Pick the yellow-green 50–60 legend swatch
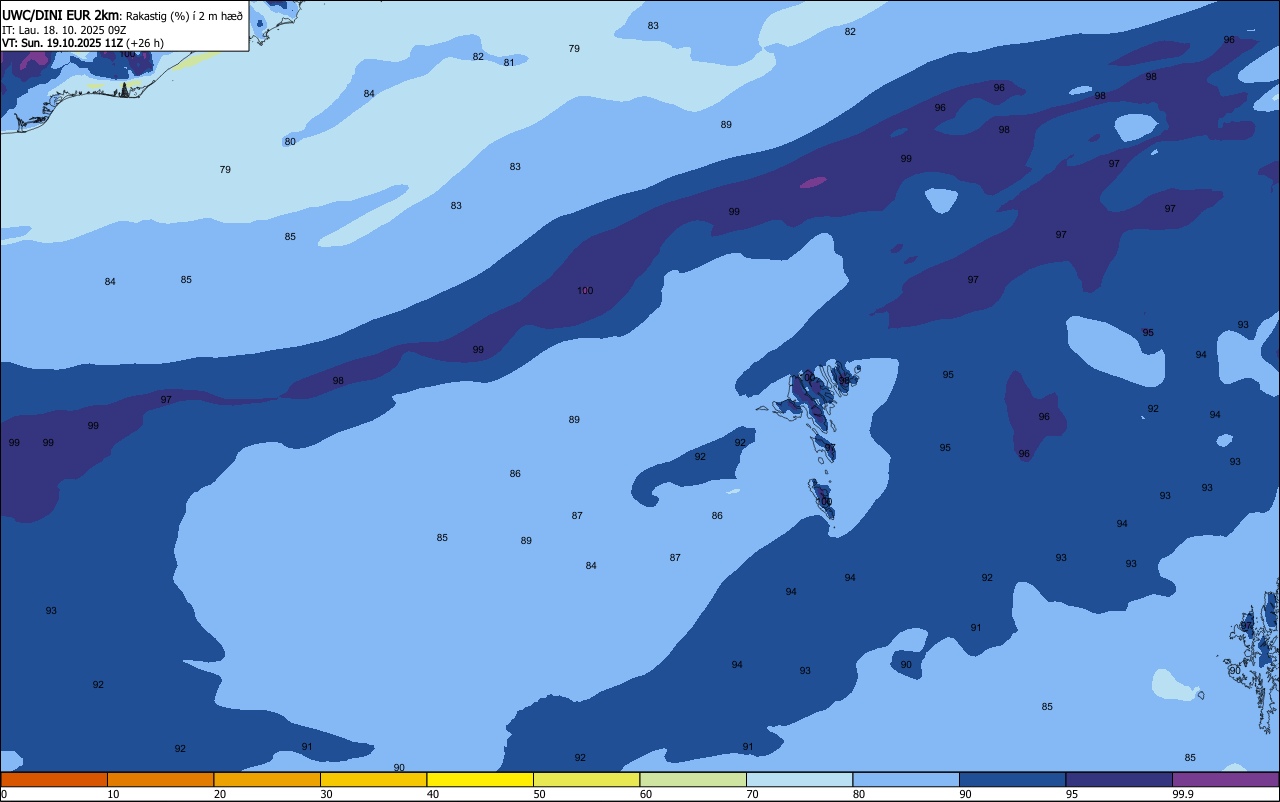 click(x=586, y=779)
